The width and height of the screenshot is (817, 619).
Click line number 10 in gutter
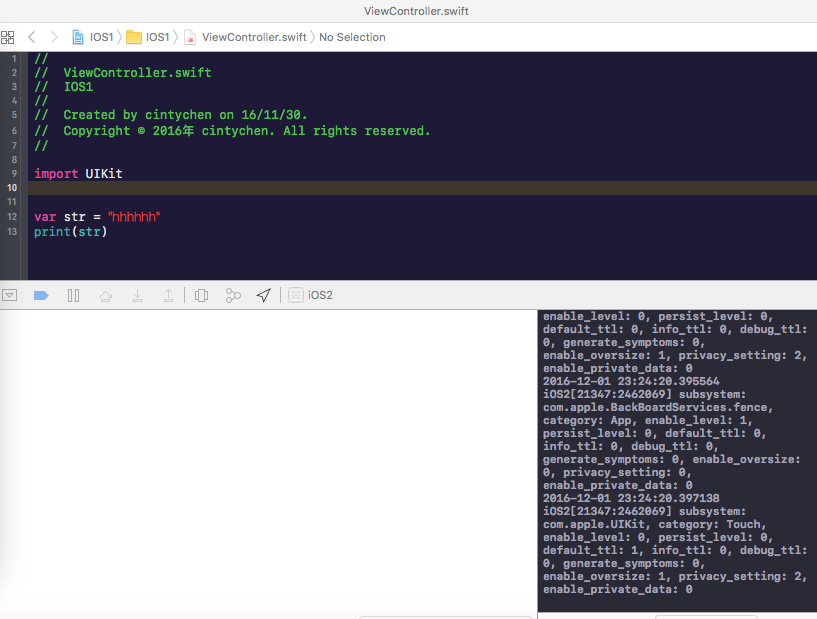(12, 188)
